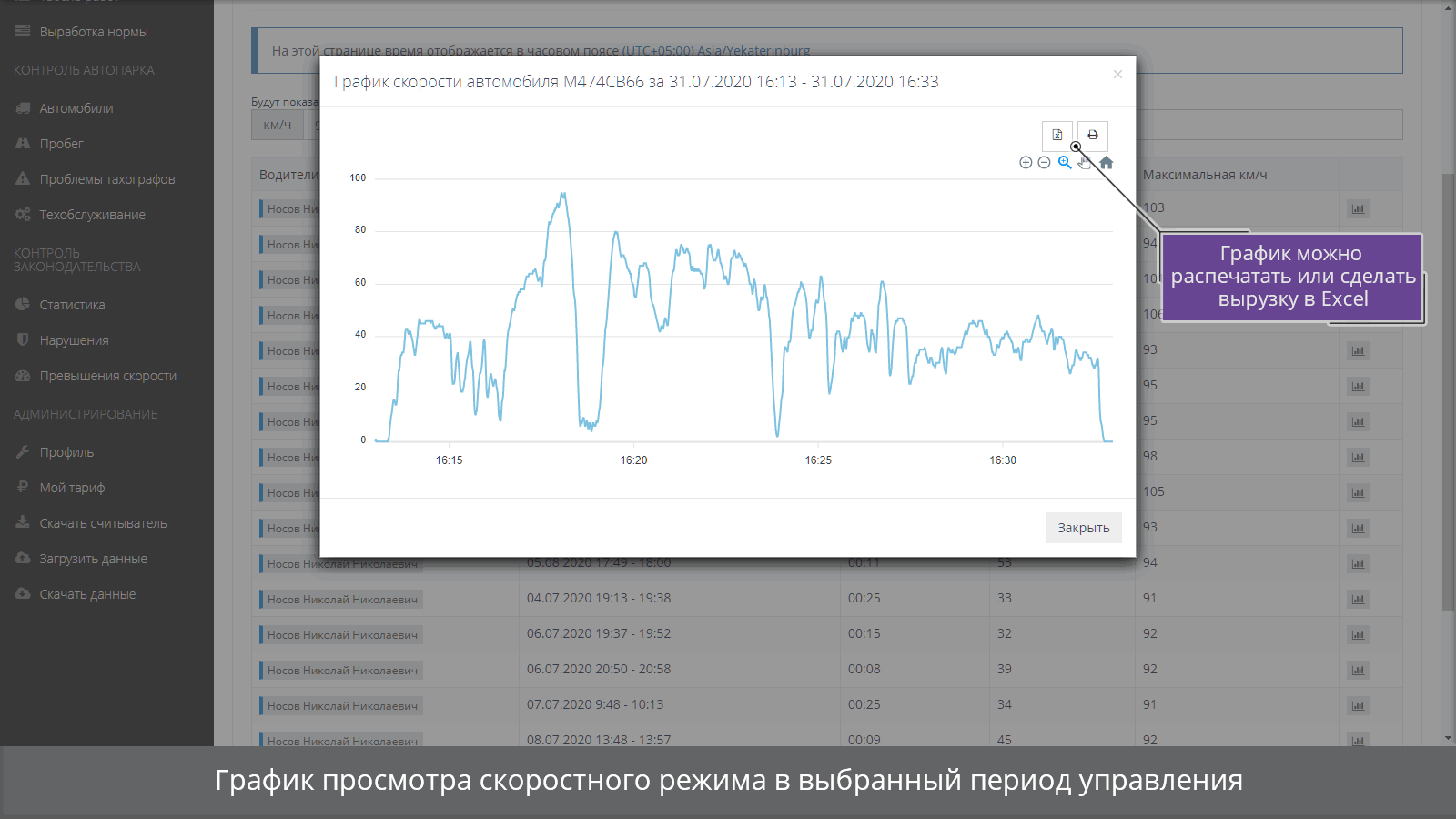
Task: Open Превышения скорости section
Action: tap(108, 376)
